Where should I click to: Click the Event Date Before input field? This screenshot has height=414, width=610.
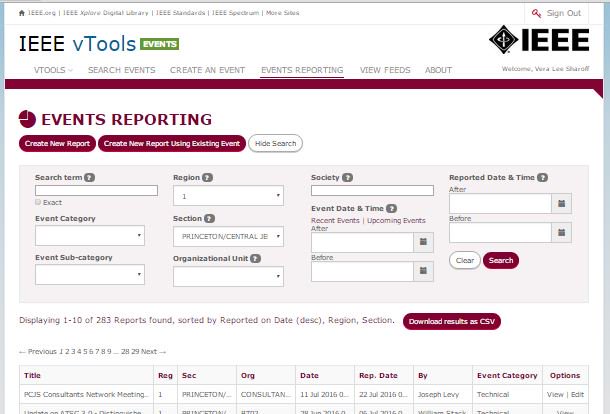pyautogui.click(x=362, y=271)
